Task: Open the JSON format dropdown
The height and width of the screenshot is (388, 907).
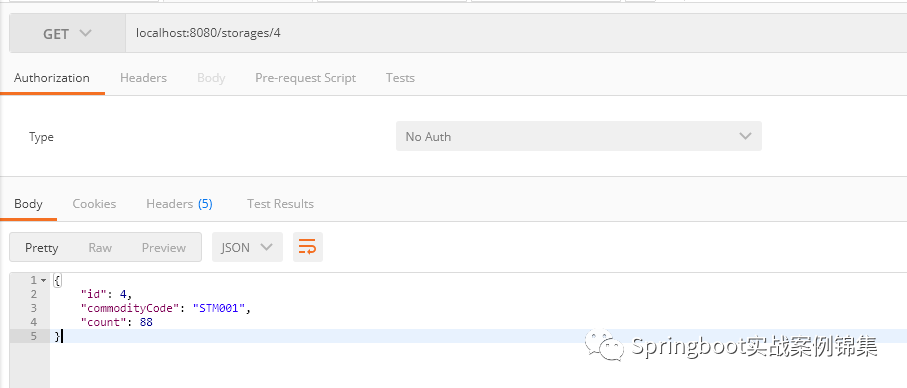Action: (247, 247)
